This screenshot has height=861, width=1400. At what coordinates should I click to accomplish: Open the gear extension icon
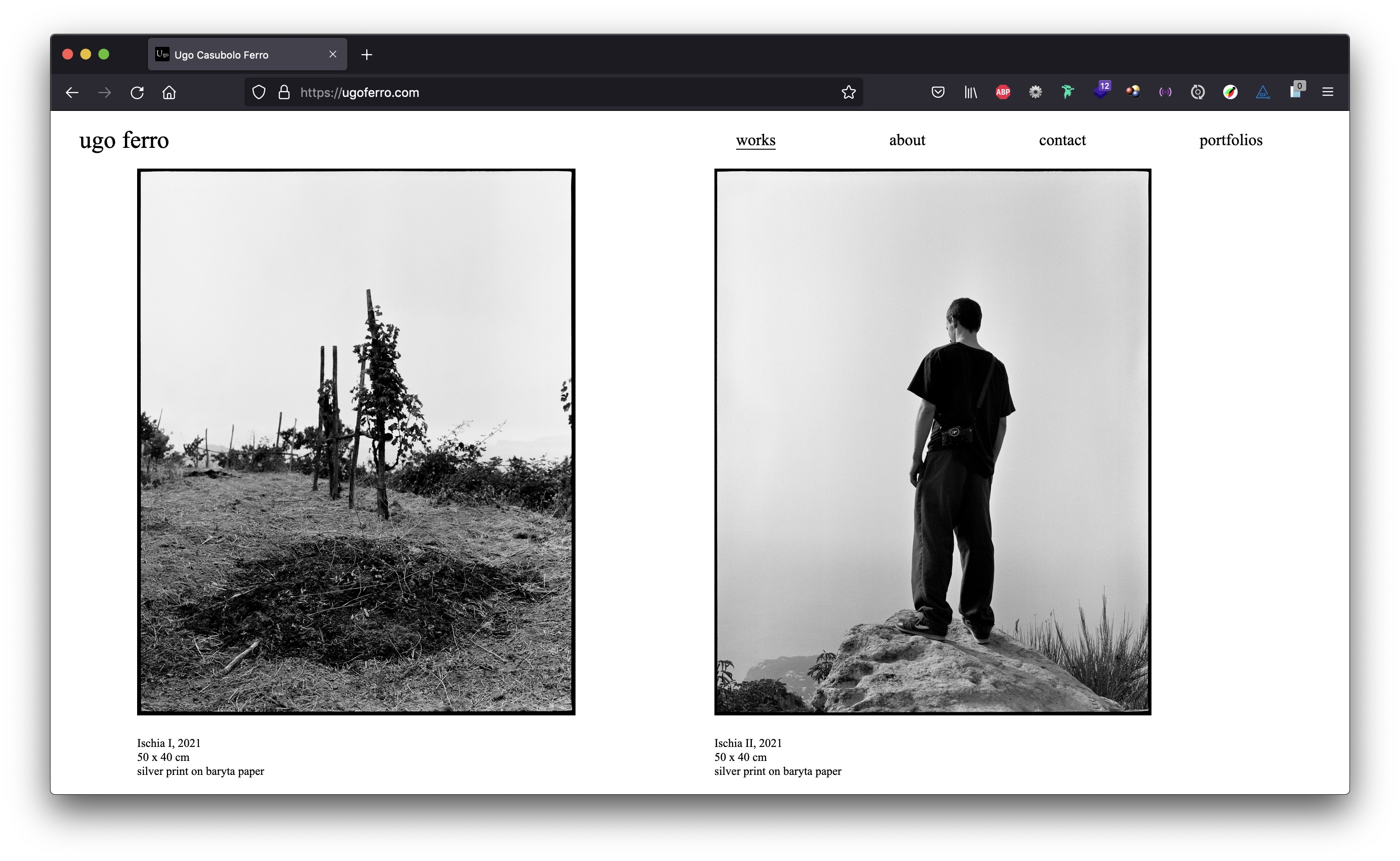(1035, 92)
